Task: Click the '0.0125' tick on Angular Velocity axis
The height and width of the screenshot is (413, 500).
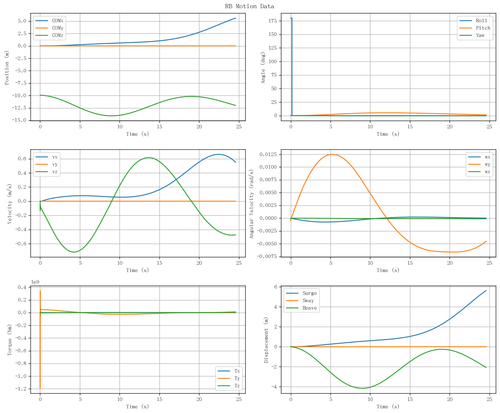Action: coord(269,154)
